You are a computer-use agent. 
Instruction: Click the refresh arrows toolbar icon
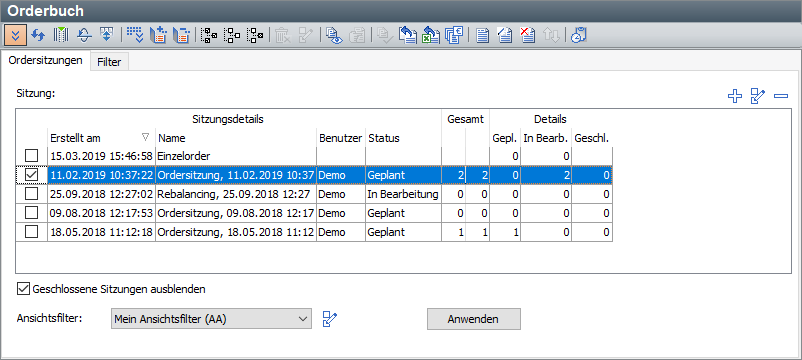[38, 35]
